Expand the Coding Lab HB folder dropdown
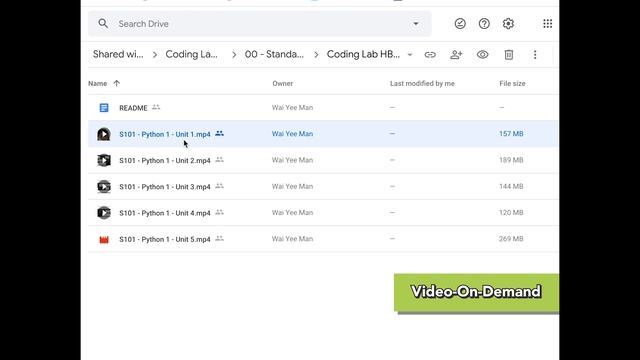640x360 pixels. (x=410, y=55)
